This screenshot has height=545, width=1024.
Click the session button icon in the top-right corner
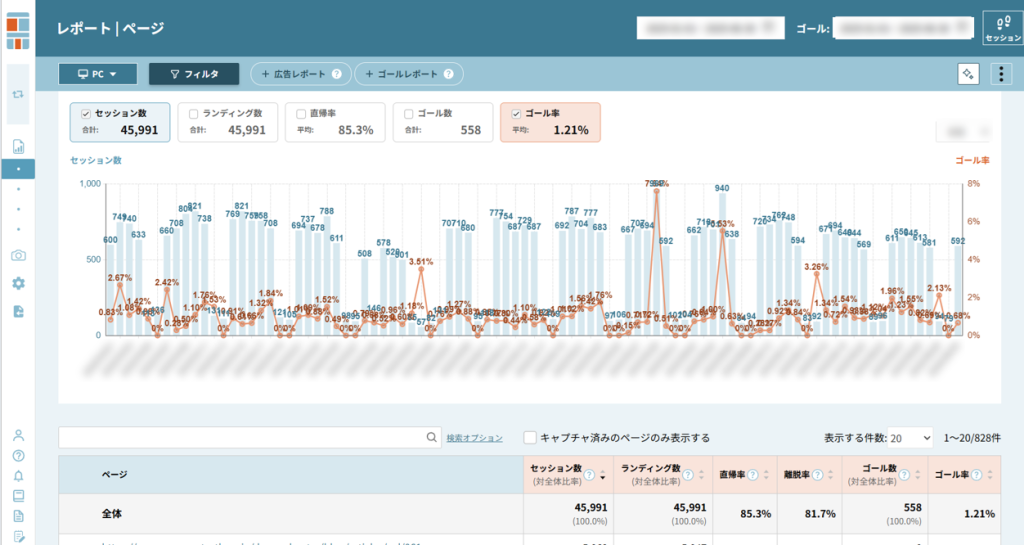pyautogui.click(x=1002, y=28)
